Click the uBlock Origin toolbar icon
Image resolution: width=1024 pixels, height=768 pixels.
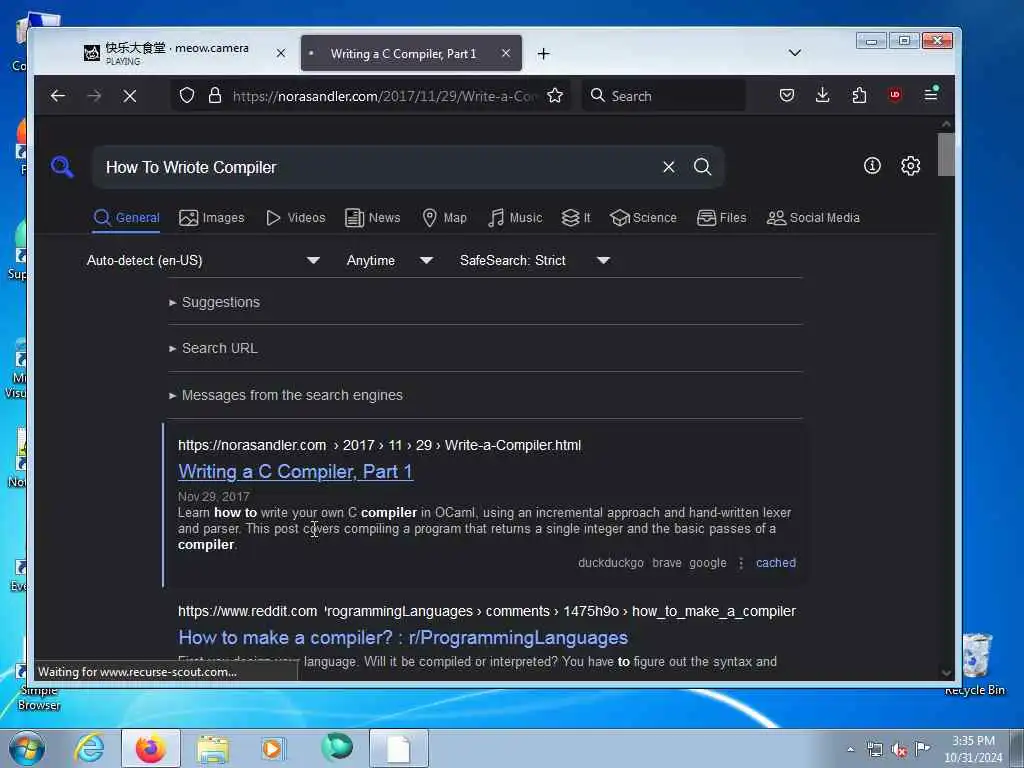895,95
